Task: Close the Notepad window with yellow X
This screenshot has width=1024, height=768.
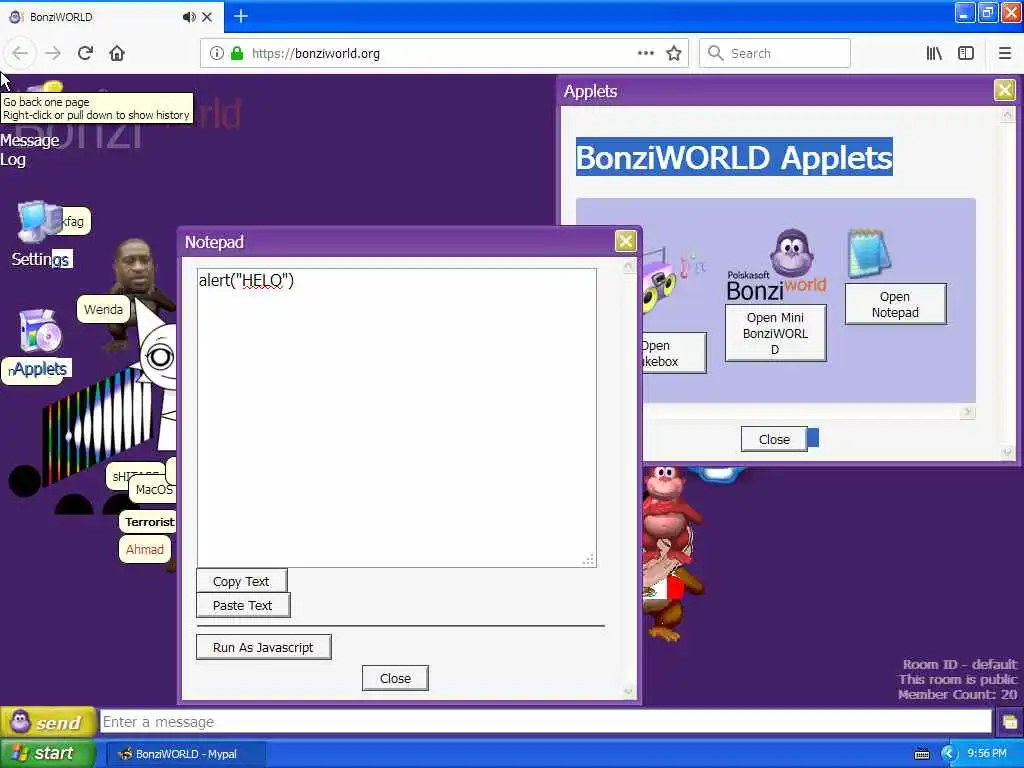Action: [x=626, y=242]
